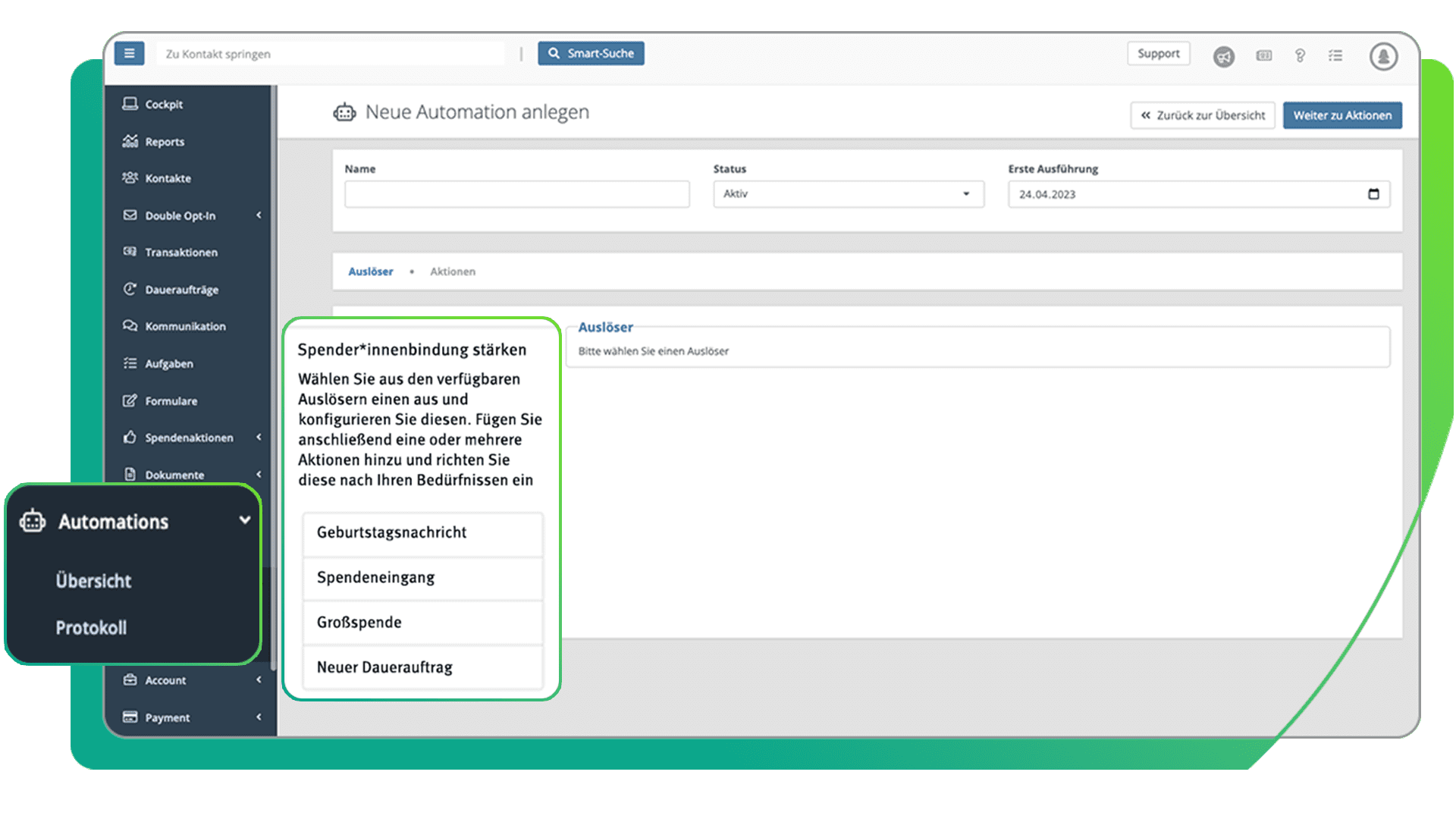Click the to-do list icon in the header
This screenshot has width=1456, height=819.
pos(1336,55)
